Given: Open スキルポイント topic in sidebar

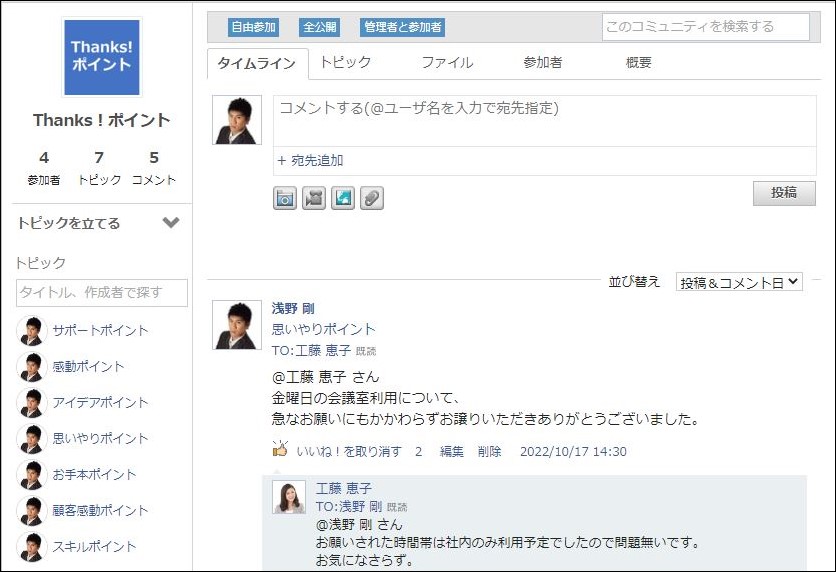Looking at the screenshot, I should (94, 546).
